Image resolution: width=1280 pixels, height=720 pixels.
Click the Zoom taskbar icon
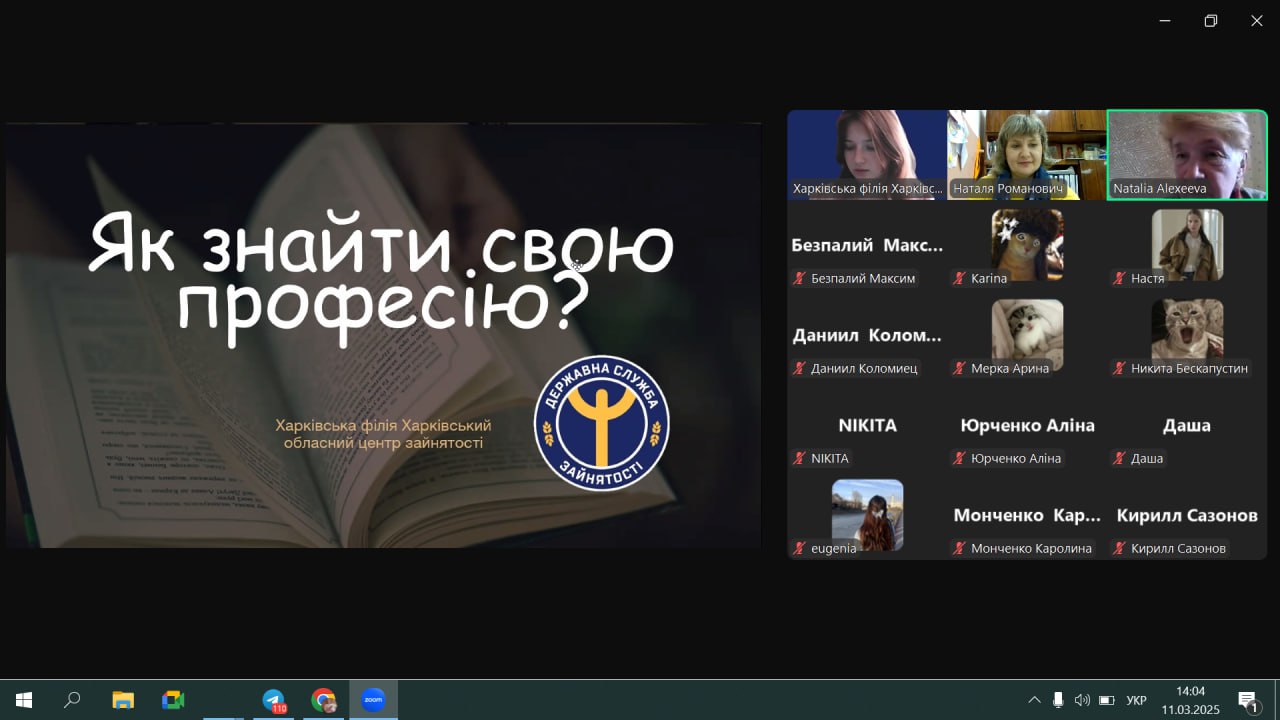373,700
